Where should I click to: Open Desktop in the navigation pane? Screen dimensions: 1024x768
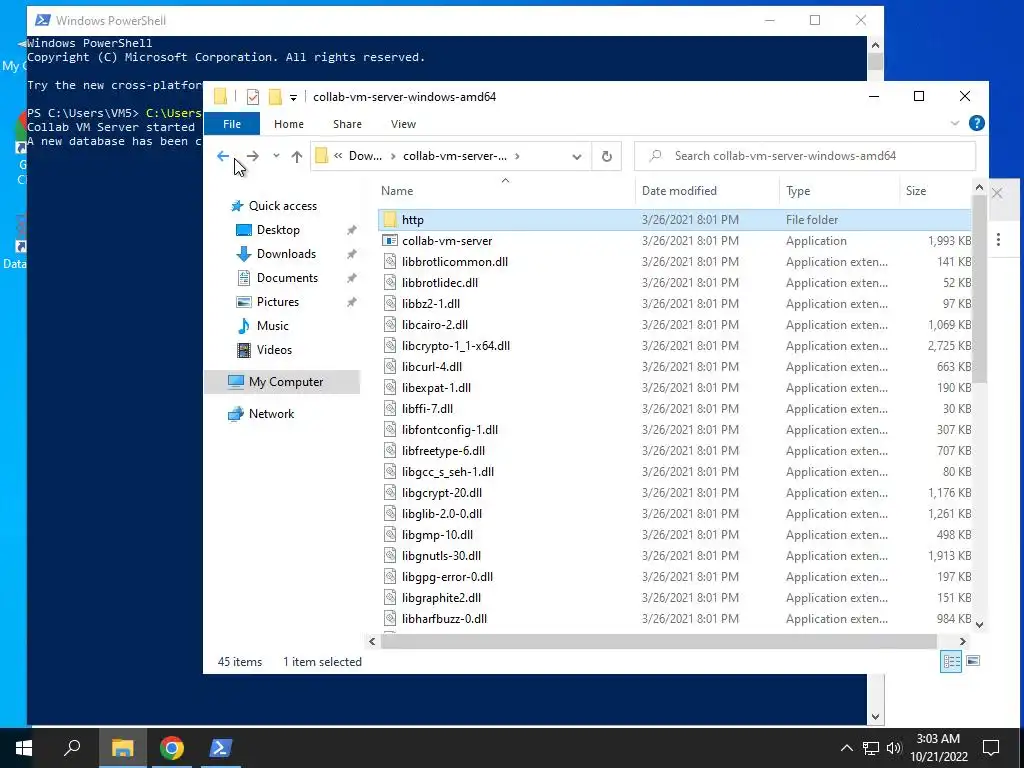pos(278,230)
